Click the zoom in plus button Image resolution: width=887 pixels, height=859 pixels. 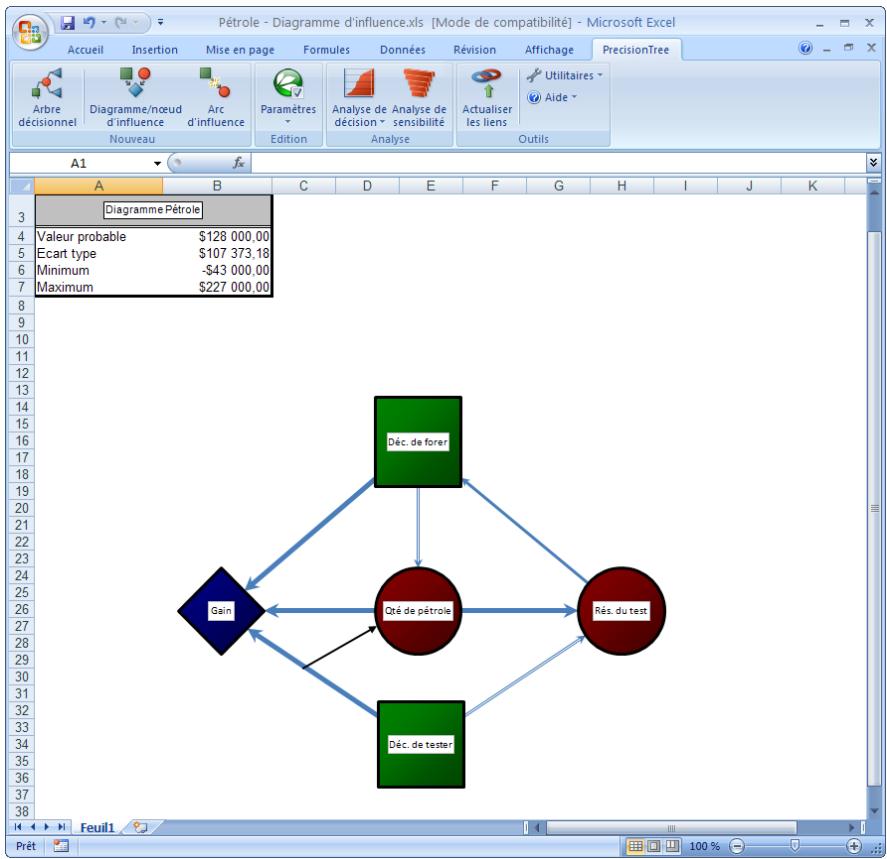point(853,846)
